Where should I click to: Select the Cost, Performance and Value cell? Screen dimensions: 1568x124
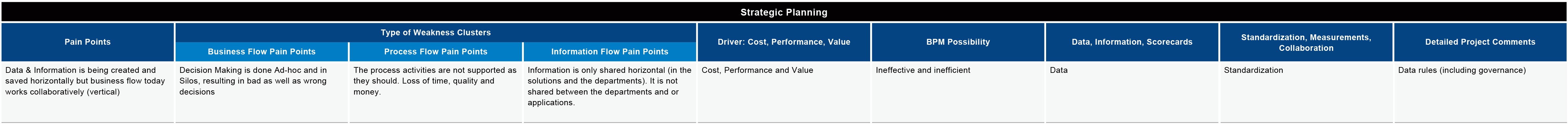[x=784, y=92]
